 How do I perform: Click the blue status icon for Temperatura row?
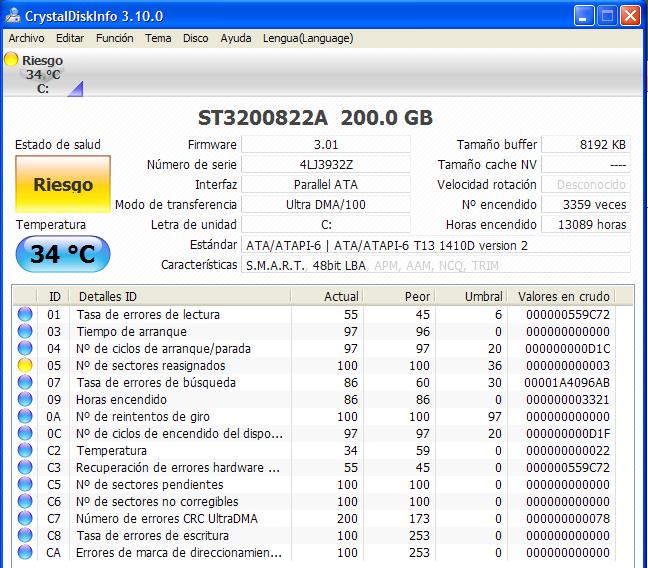click(x=25, y=451)
